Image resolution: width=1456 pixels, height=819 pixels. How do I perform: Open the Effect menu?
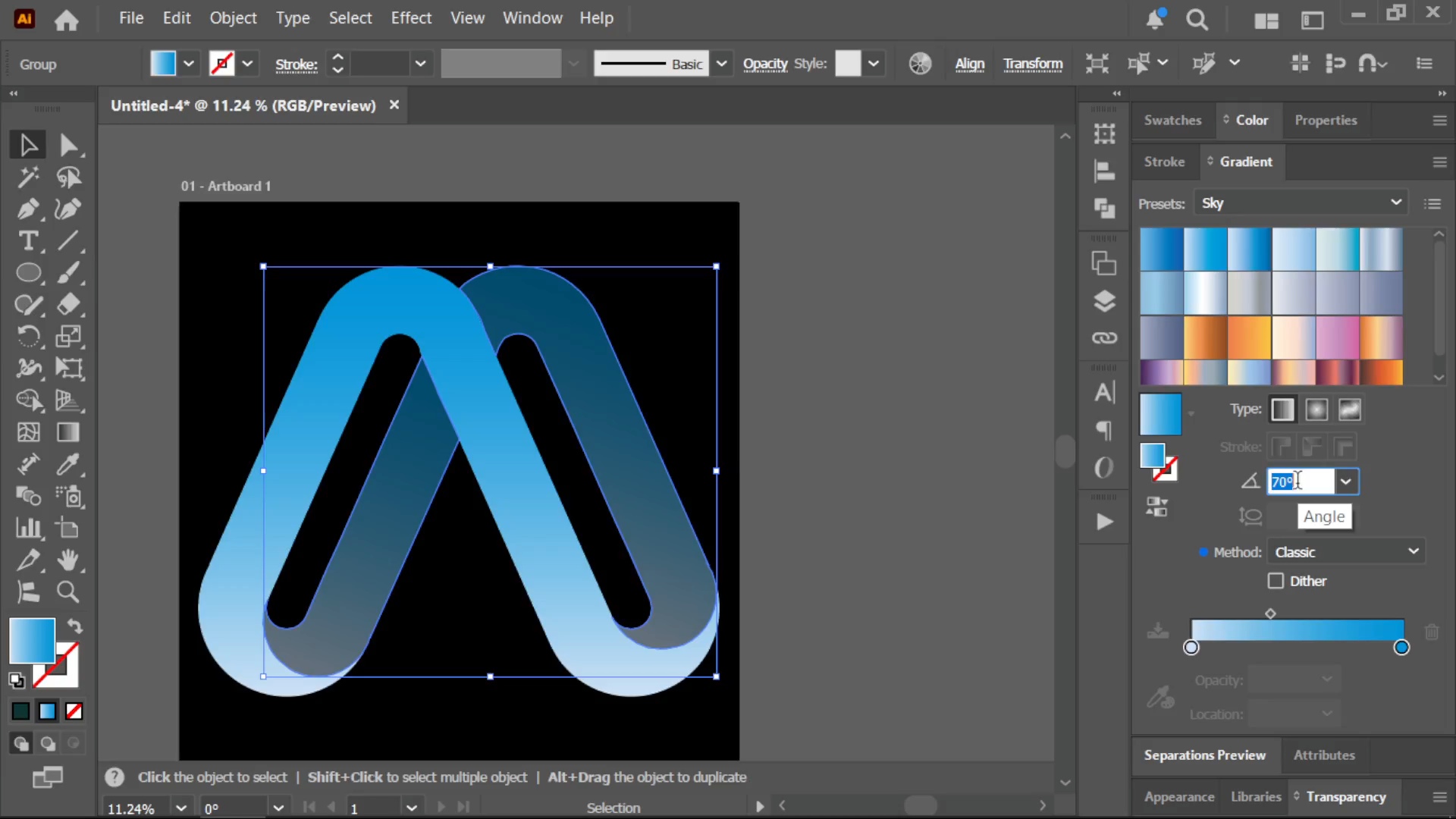coord(411,18)
